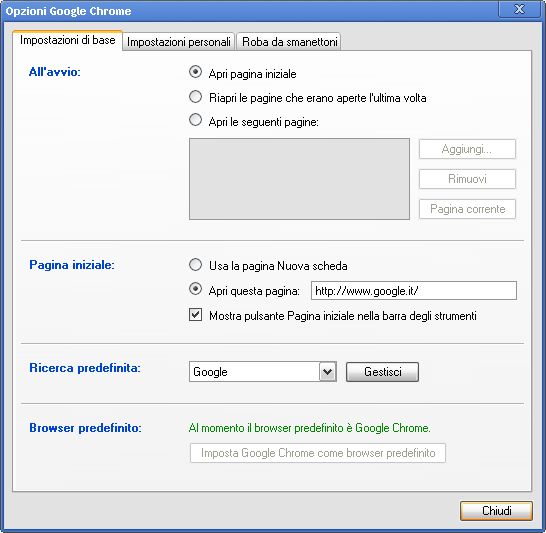Uncheck 'Mostra pulsante Pagina iniziale' checkbox

point(195,315)
